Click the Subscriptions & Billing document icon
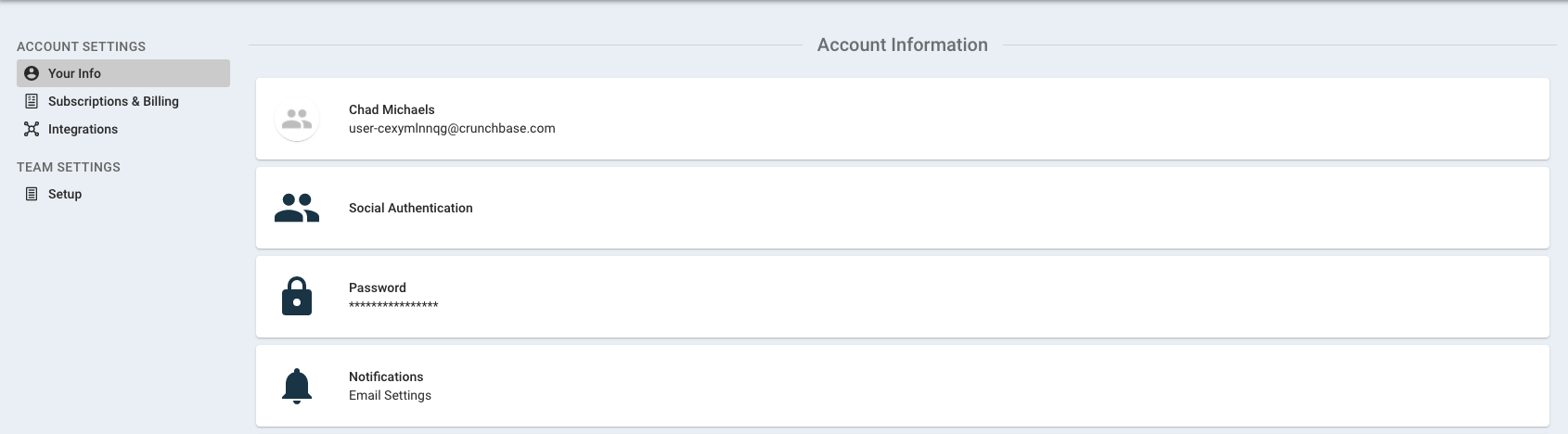This screenshot has height=434, width=1568. 32,101
